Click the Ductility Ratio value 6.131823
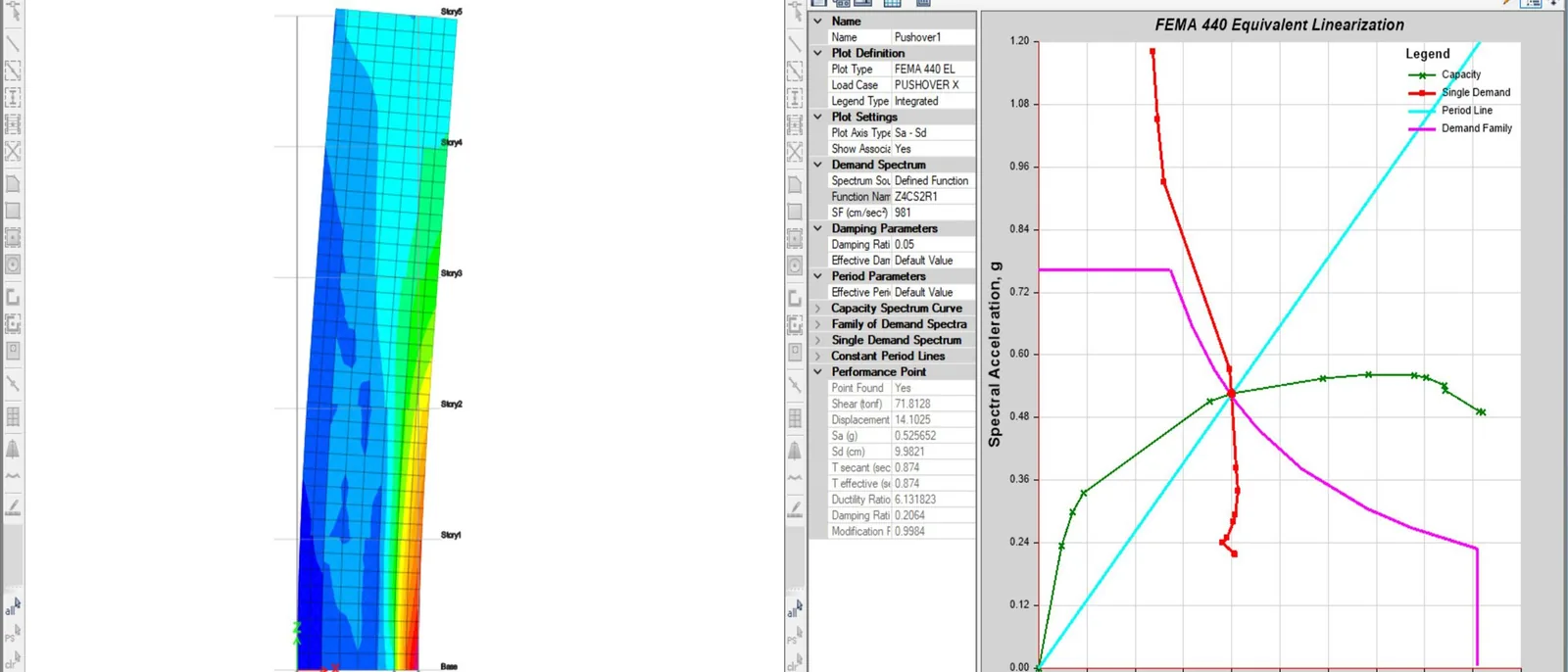Image resolution: width=1568 pixels, height=672 pixels. (933, 500)
